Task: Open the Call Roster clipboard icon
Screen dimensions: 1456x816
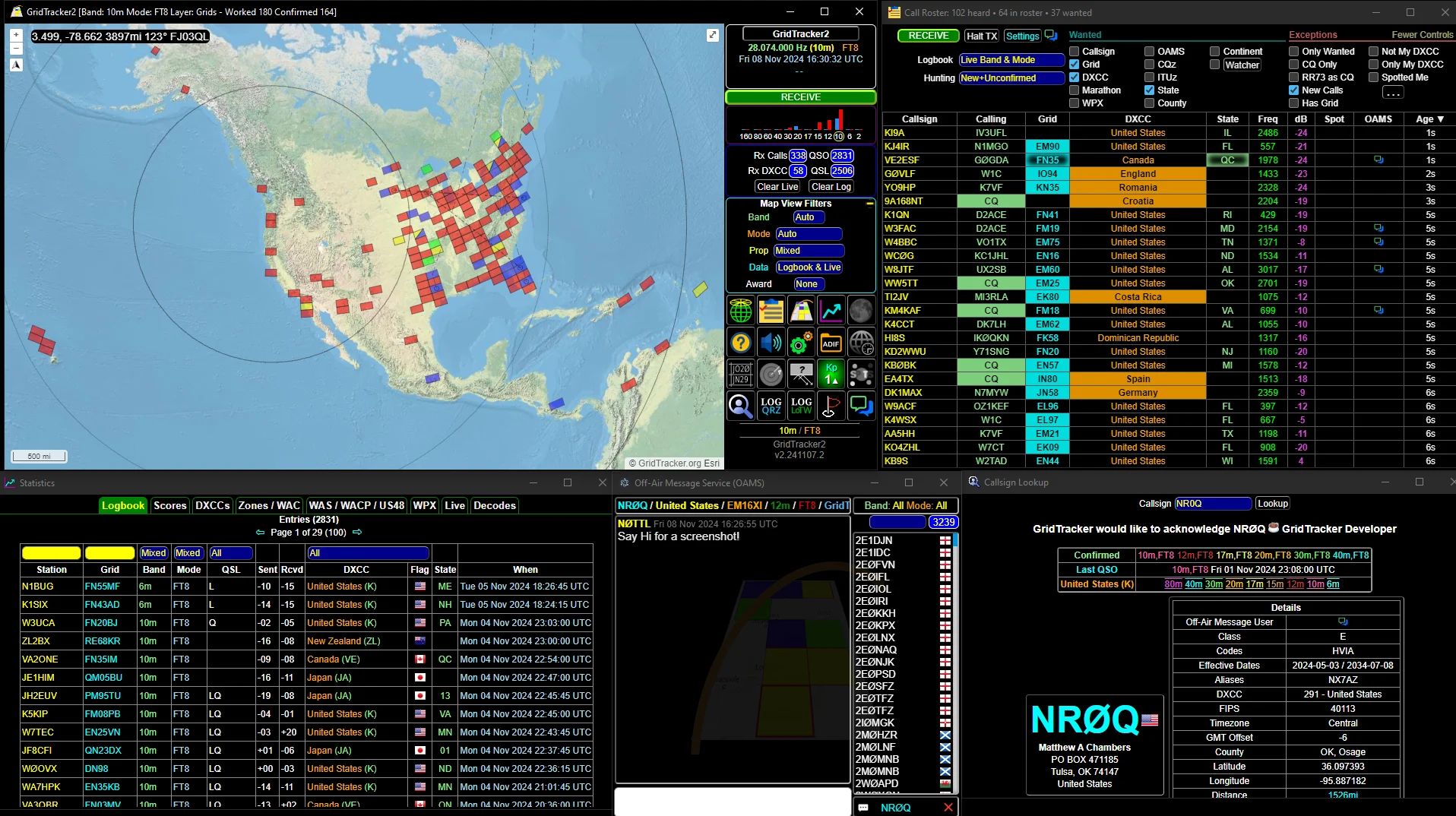Action: coord(771,311)
